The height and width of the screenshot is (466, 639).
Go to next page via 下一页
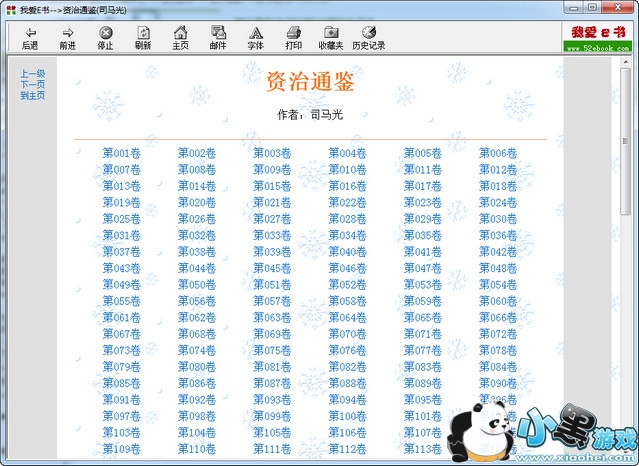coord(33,84)
